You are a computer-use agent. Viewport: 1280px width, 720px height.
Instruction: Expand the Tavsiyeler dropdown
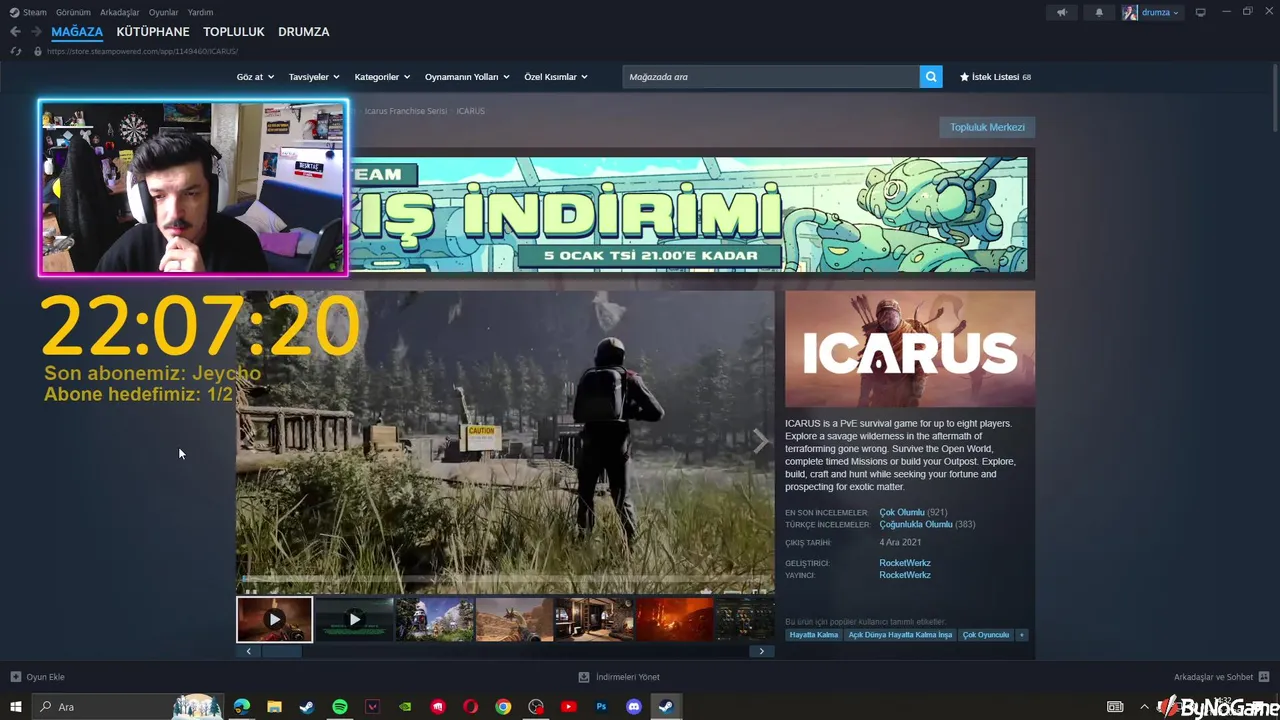[314, 77]
